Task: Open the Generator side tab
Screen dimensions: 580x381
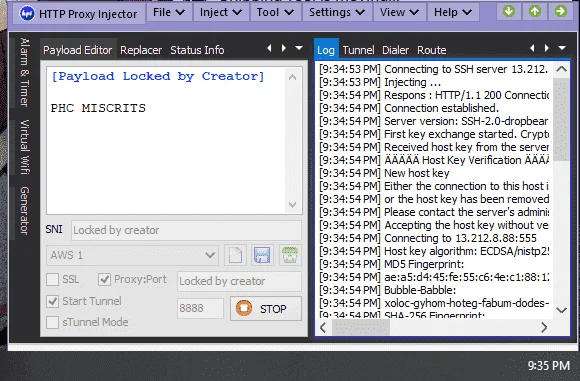Action: tap(24, 210)
